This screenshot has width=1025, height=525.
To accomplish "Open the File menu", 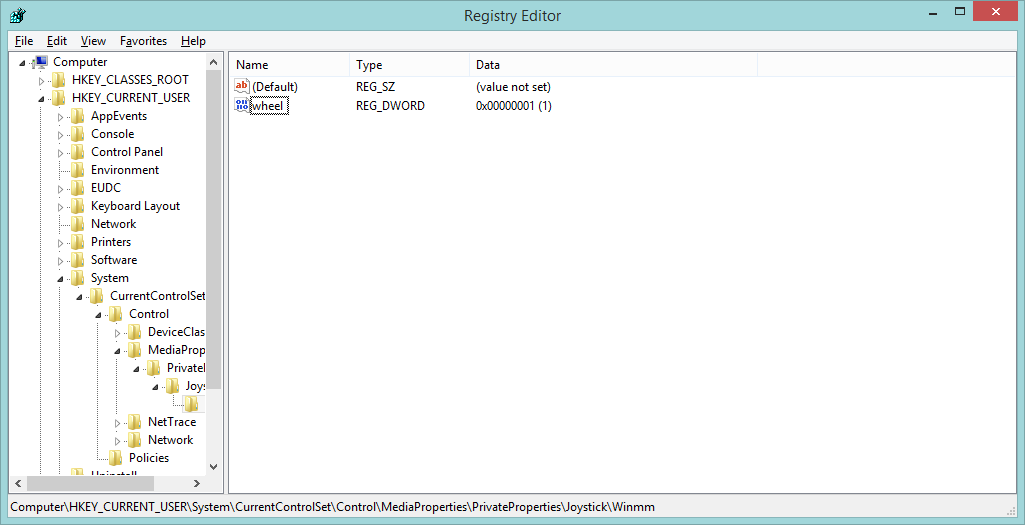I will pyautogui.click(x=24, y=41).
